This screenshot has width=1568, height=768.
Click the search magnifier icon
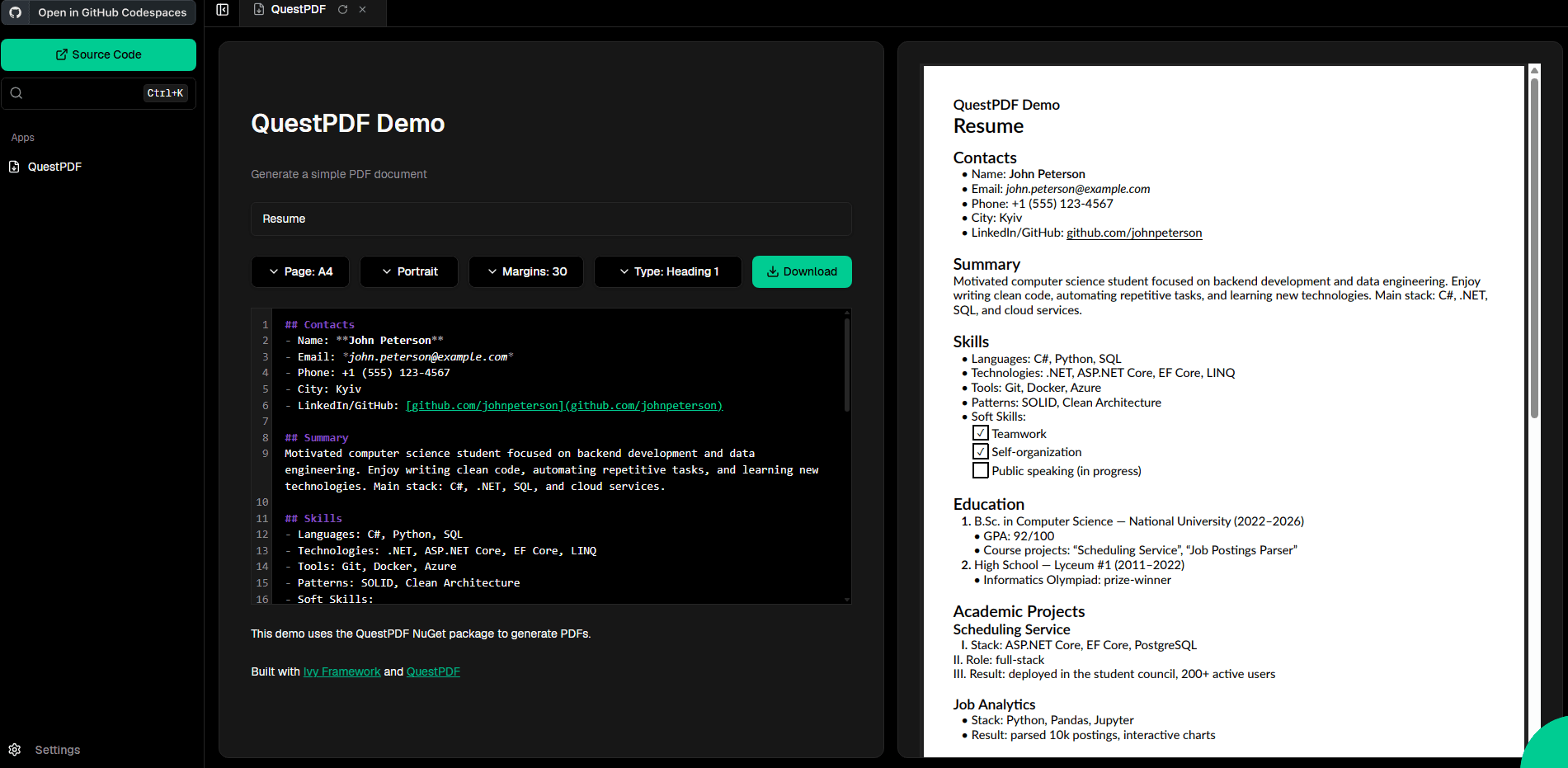16,93
